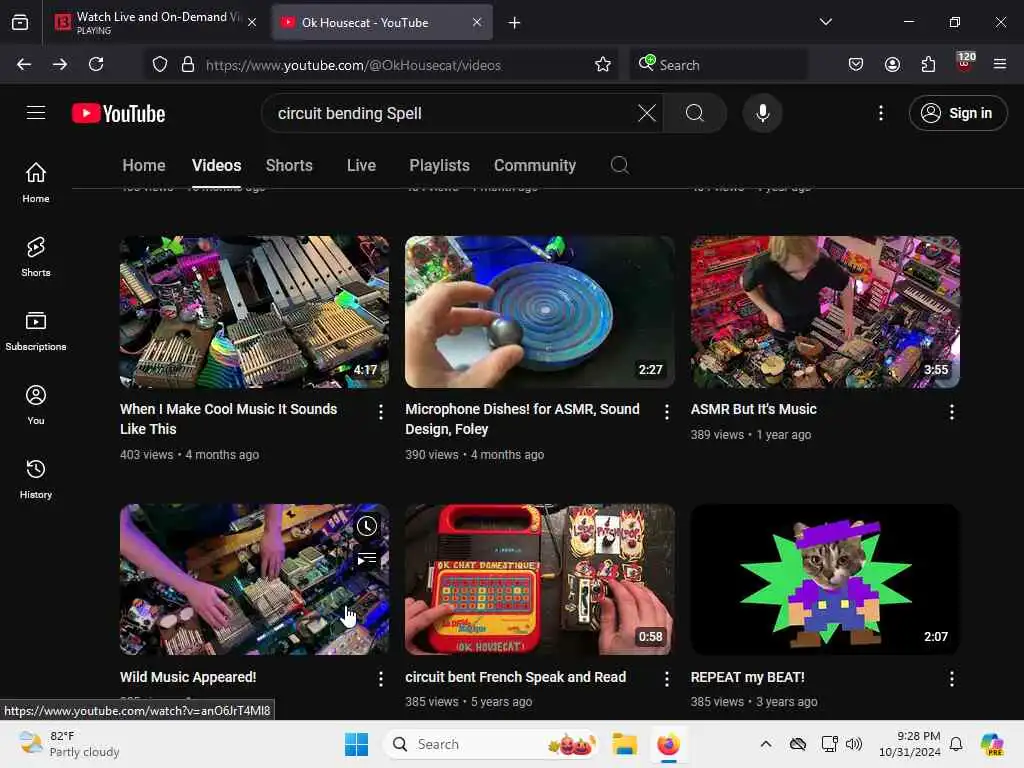
Task: Open Firefox View icon
Action: (x=20, y=22)
